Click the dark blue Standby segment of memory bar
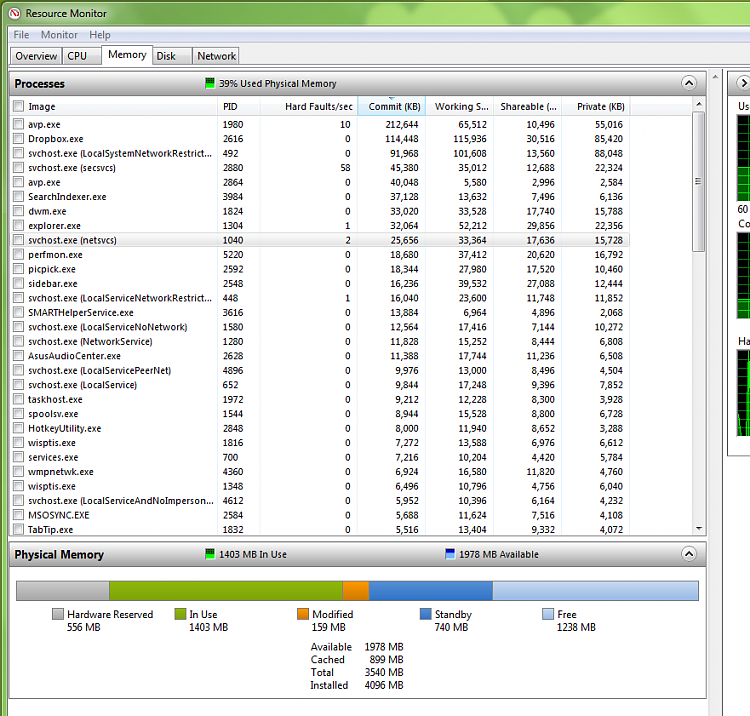The image size is (750, 716). click(x=431, y=591)
